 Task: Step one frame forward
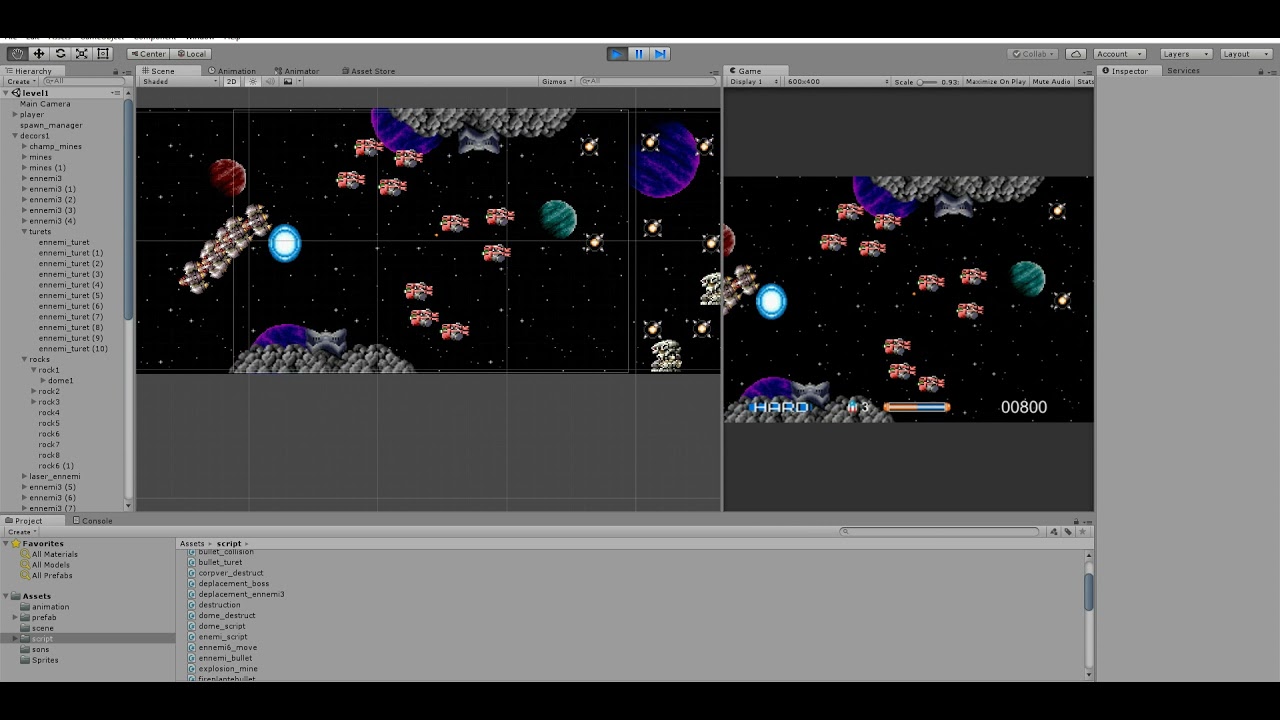[x=660, y=54]
